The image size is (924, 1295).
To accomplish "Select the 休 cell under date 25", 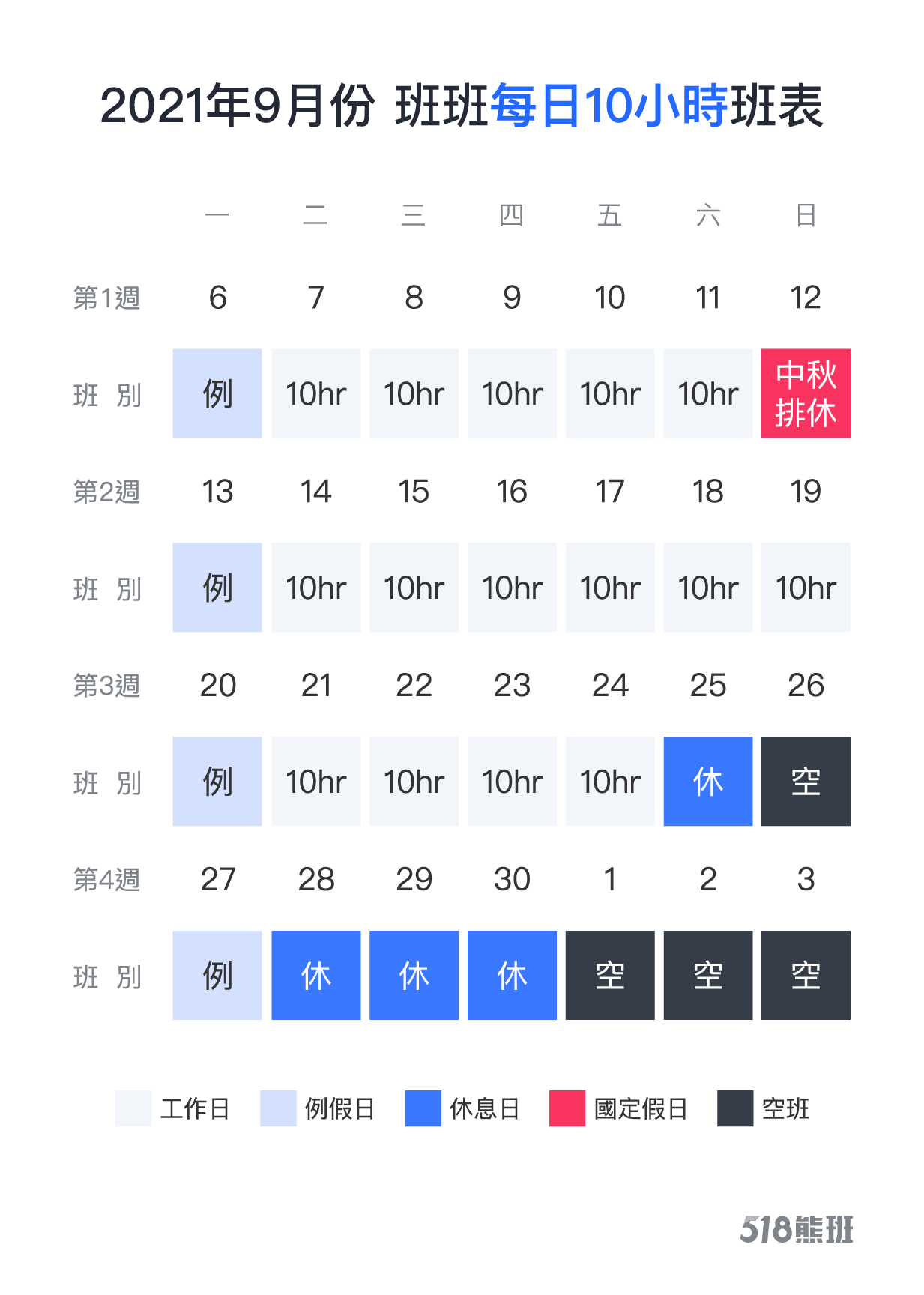I will [708, 781].
